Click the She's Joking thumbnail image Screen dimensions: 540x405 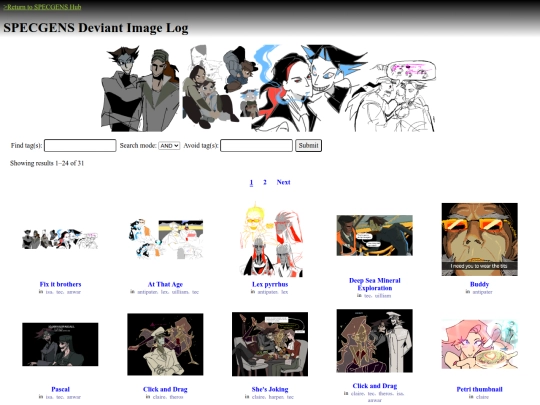270,344
